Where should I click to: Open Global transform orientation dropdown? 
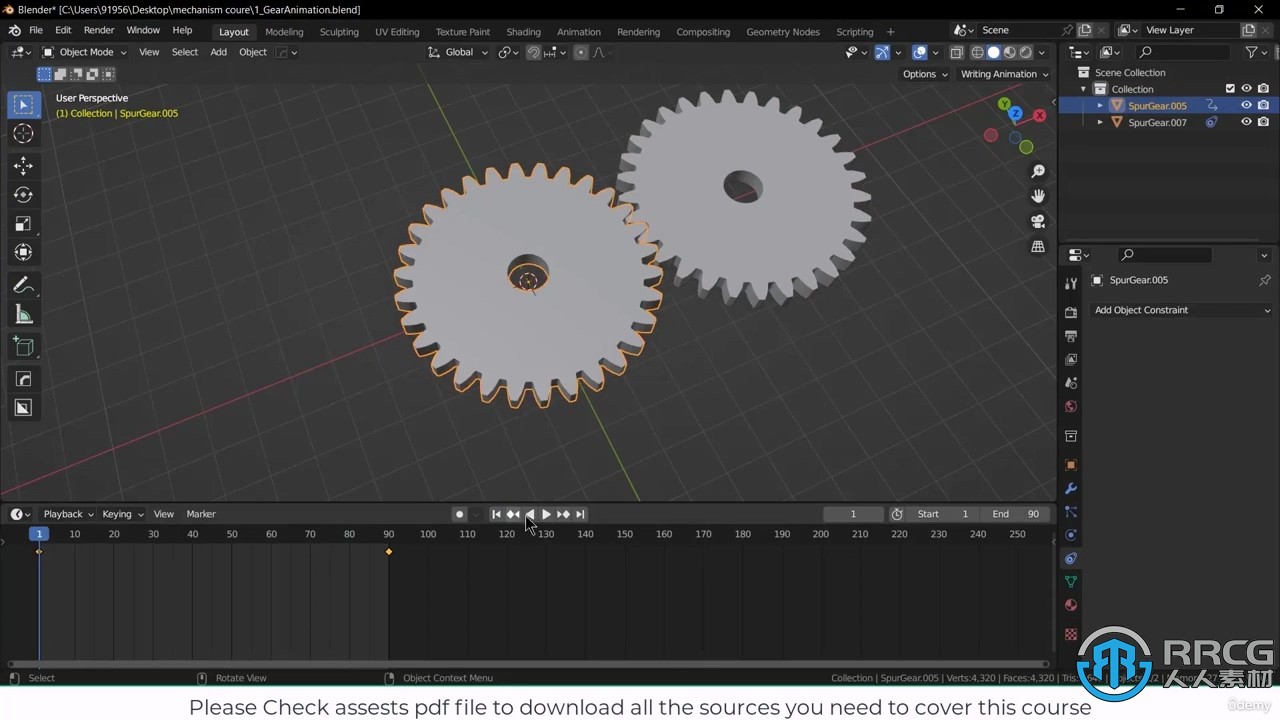[x=458, y=52]
